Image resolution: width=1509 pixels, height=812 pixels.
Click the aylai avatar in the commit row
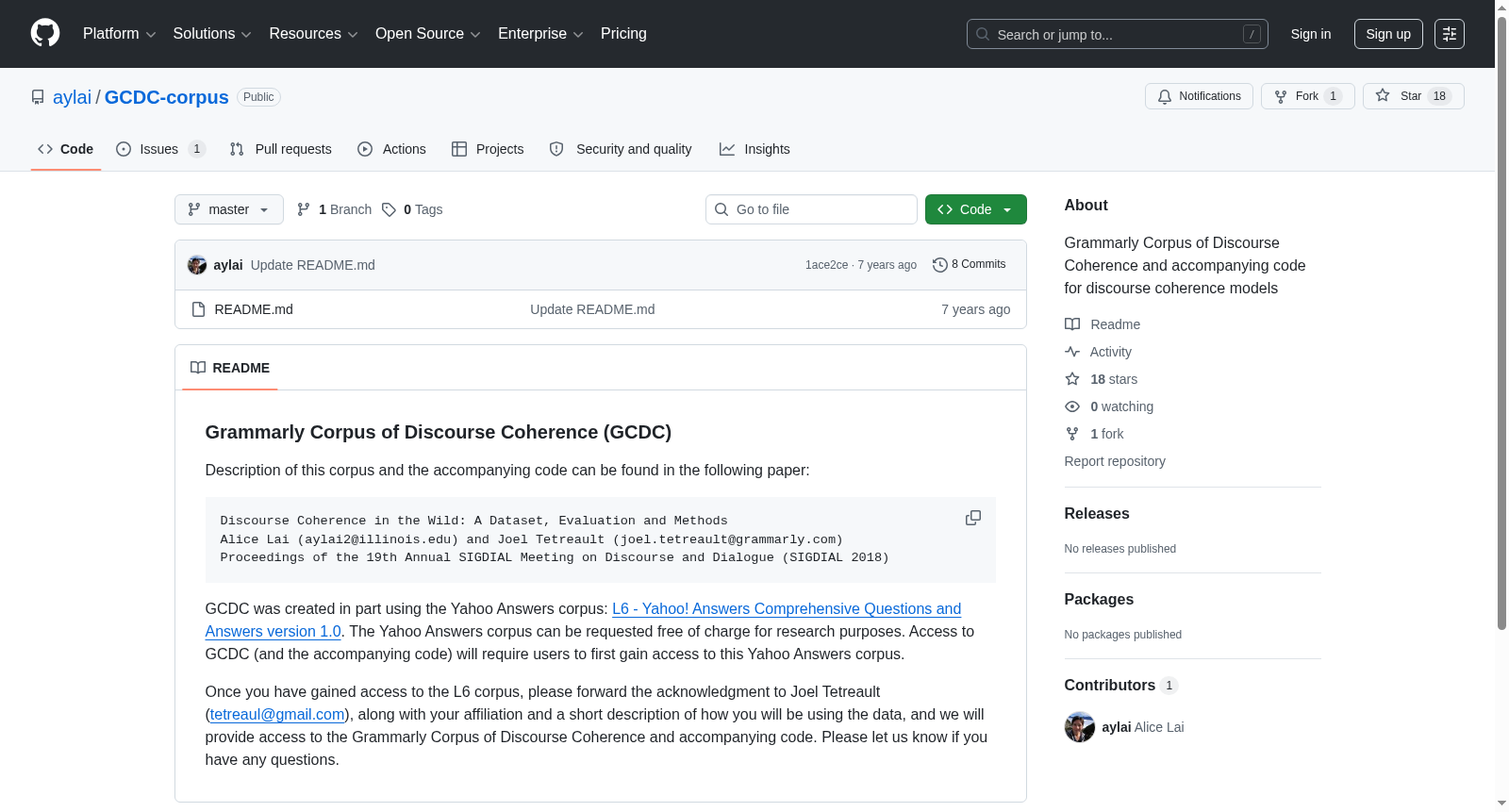(x=197, y=265)
